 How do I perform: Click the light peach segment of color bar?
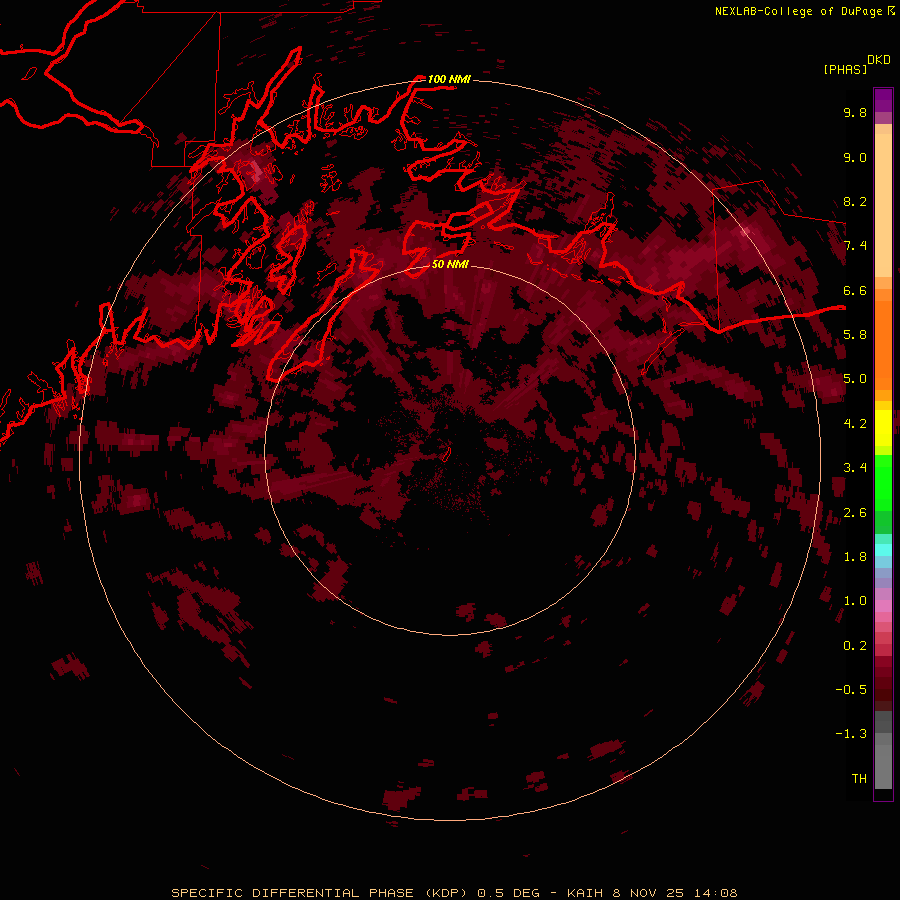883,205
